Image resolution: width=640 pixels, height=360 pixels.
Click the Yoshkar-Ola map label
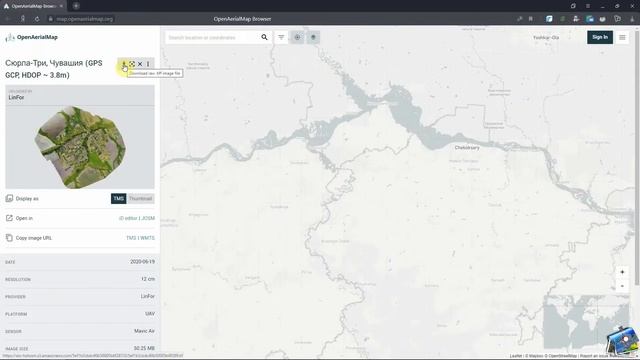(546, 38)
